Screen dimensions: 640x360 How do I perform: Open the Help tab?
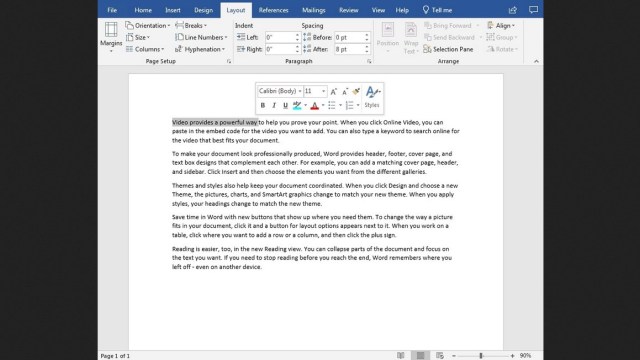click(402, 10)
